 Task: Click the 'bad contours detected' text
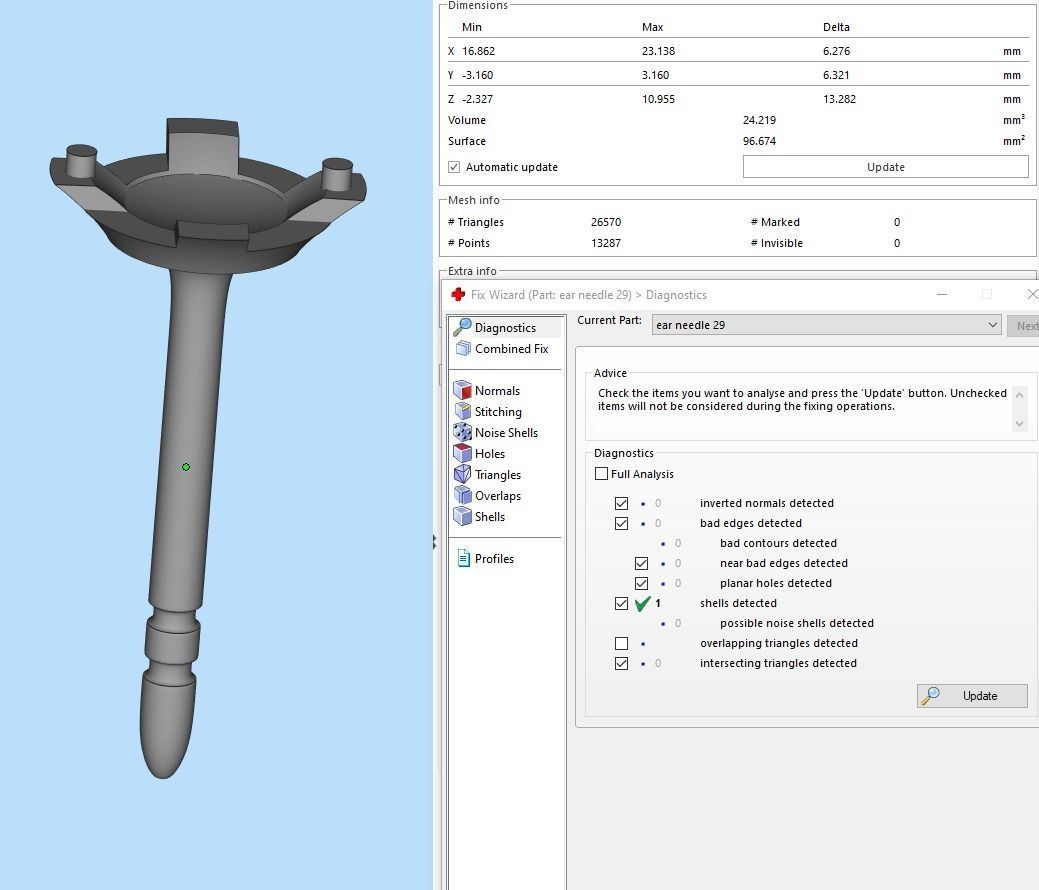(778, 543)
